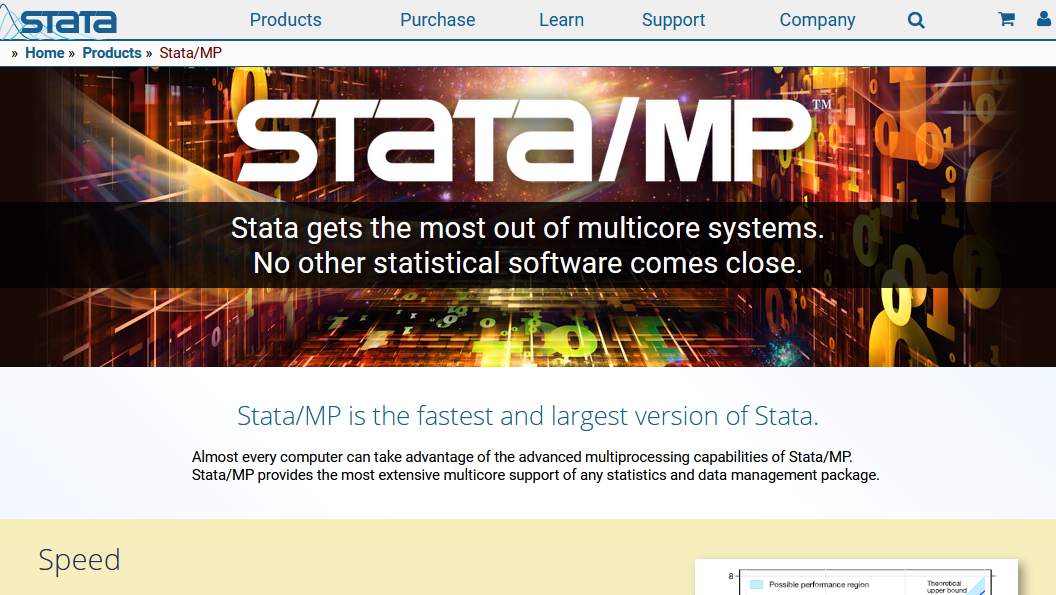Image resolution: width=1056 pixels, height=595 pixels.
Task: Click the performance chart thumbnail
Action: [x=856, y=577]
